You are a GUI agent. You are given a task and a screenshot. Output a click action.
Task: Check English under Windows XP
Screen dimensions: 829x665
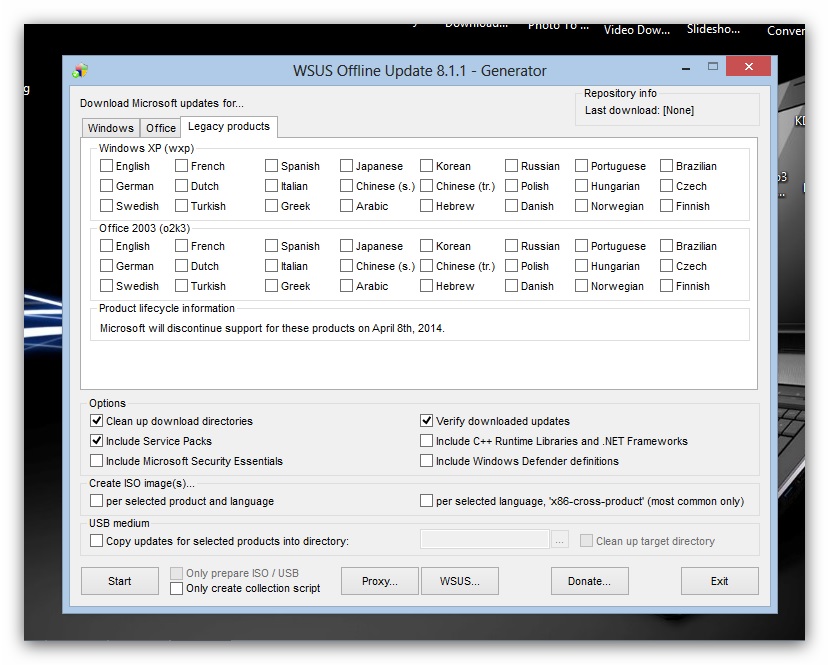pyautogui.click(x=107, y=166)
